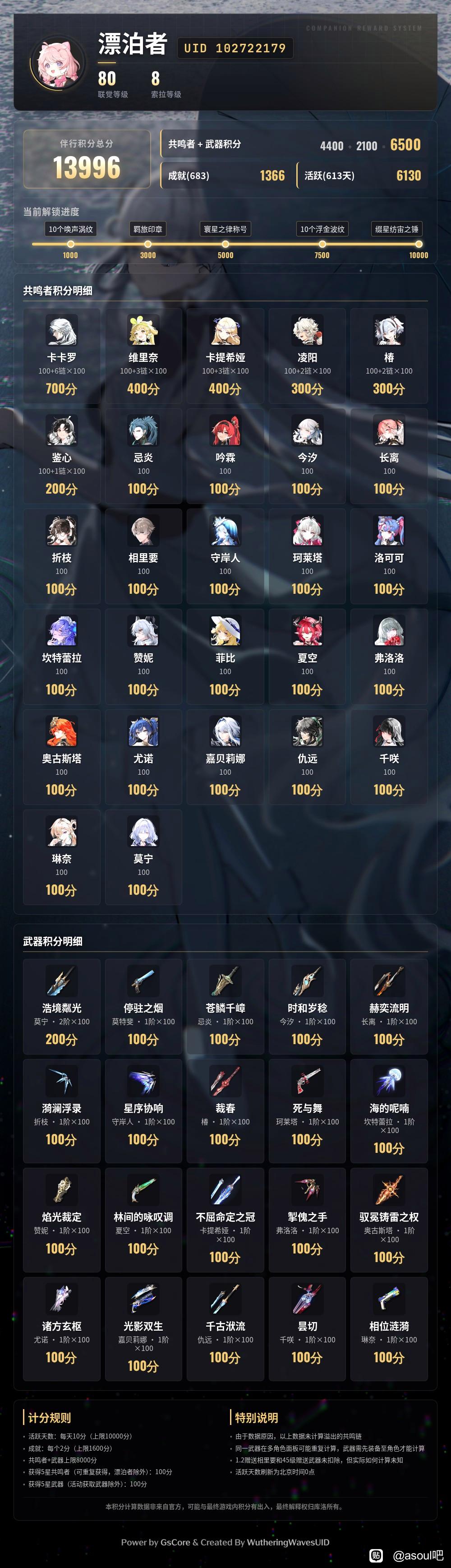Open the 吟霖 resonator portrait
Viewport: 451px width, 1568px height.
pos(225,430)
